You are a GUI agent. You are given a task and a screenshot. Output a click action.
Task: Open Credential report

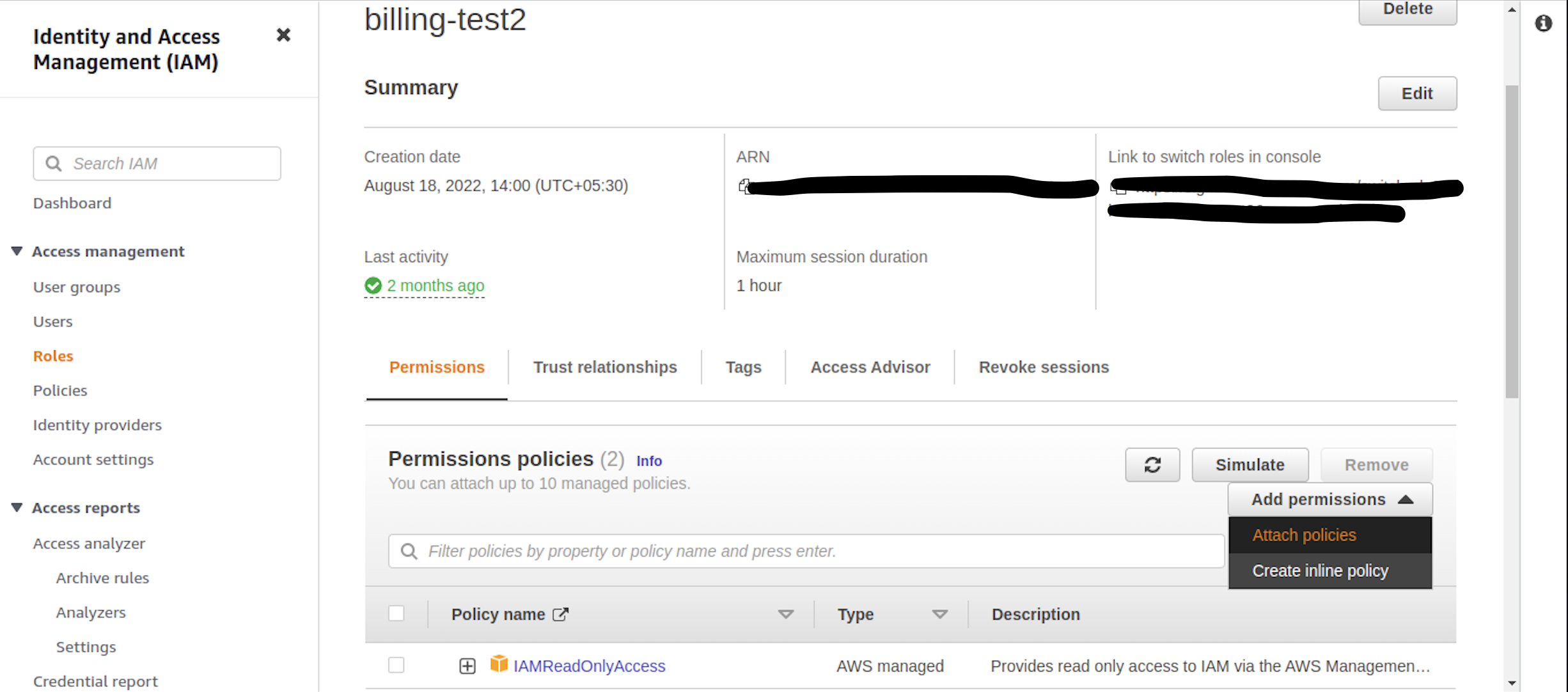click(x=95, y=682)
